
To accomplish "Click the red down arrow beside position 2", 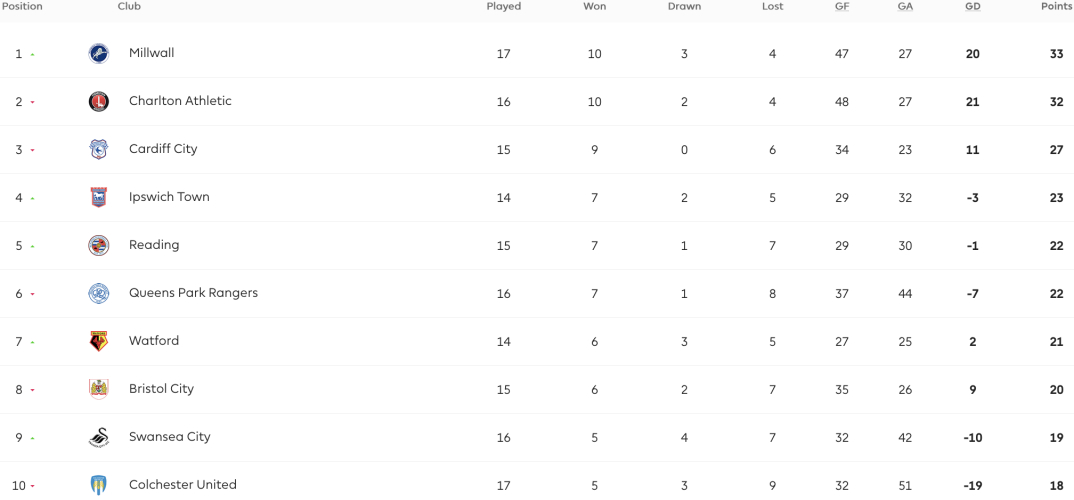I will (x=32, y=102).
